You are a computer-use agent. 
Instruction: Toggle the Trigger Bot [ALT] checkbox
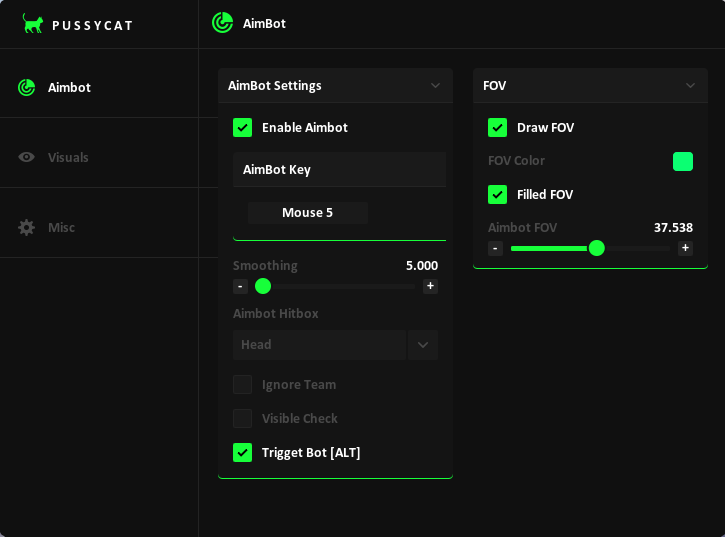[x=242, y=453]
